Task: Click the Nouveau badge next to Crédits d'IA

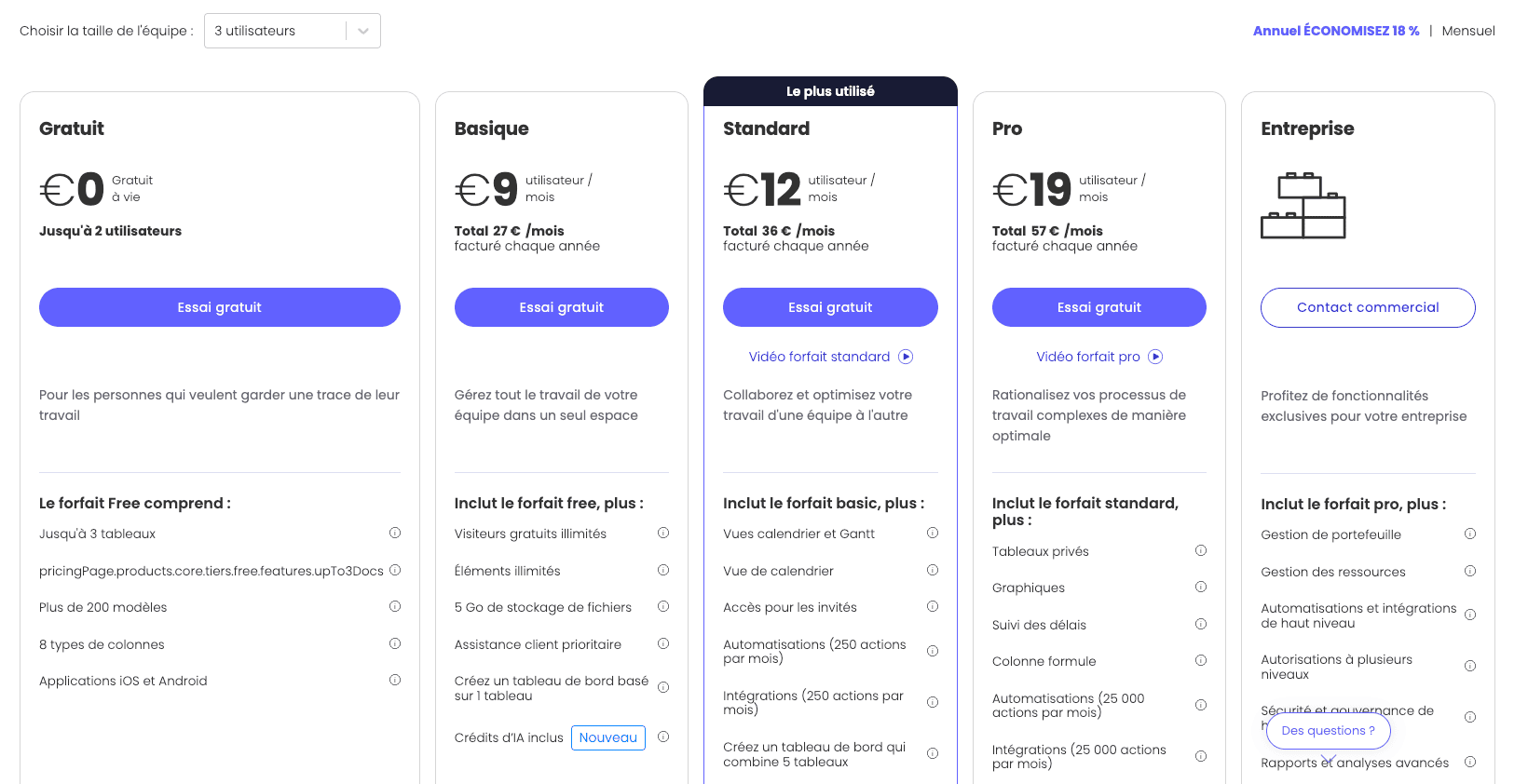Action: click(x=607, y=737)
